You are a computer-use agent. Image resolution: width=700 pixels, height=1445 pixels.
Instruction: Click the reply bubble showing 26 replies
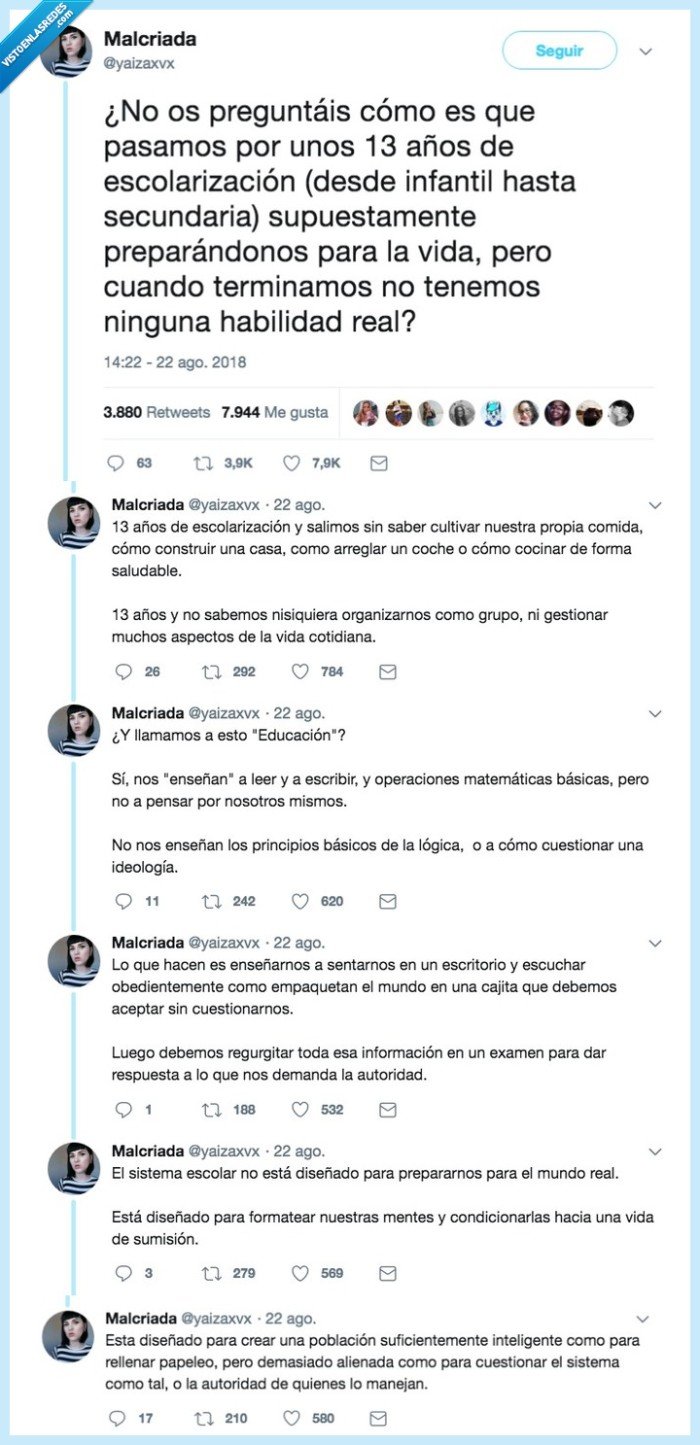[x=123, y=671]
